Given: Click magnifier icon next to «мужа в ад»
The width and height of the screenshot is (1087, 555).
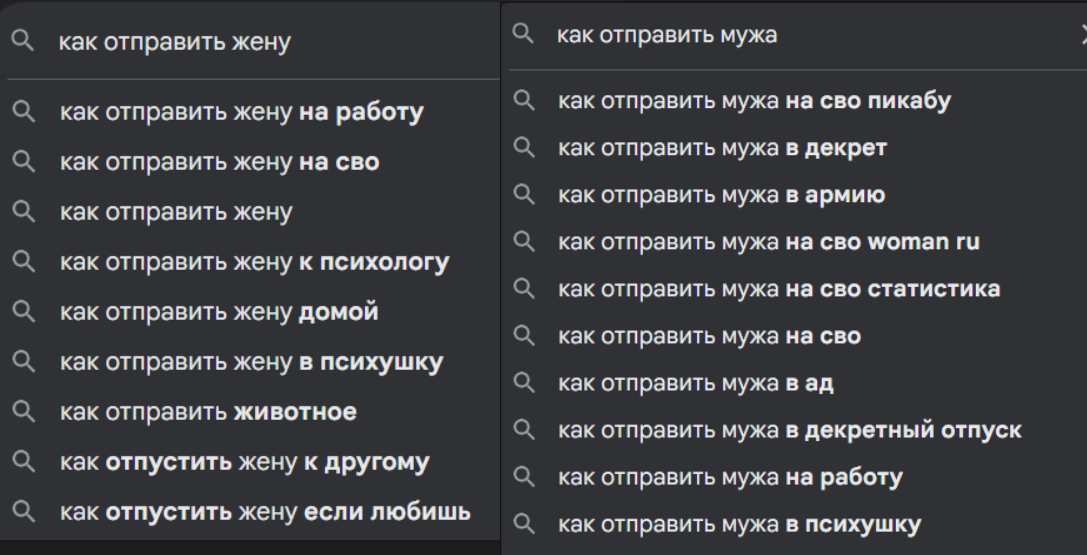Looking at the screenshot, I should [x=521, y=383].
